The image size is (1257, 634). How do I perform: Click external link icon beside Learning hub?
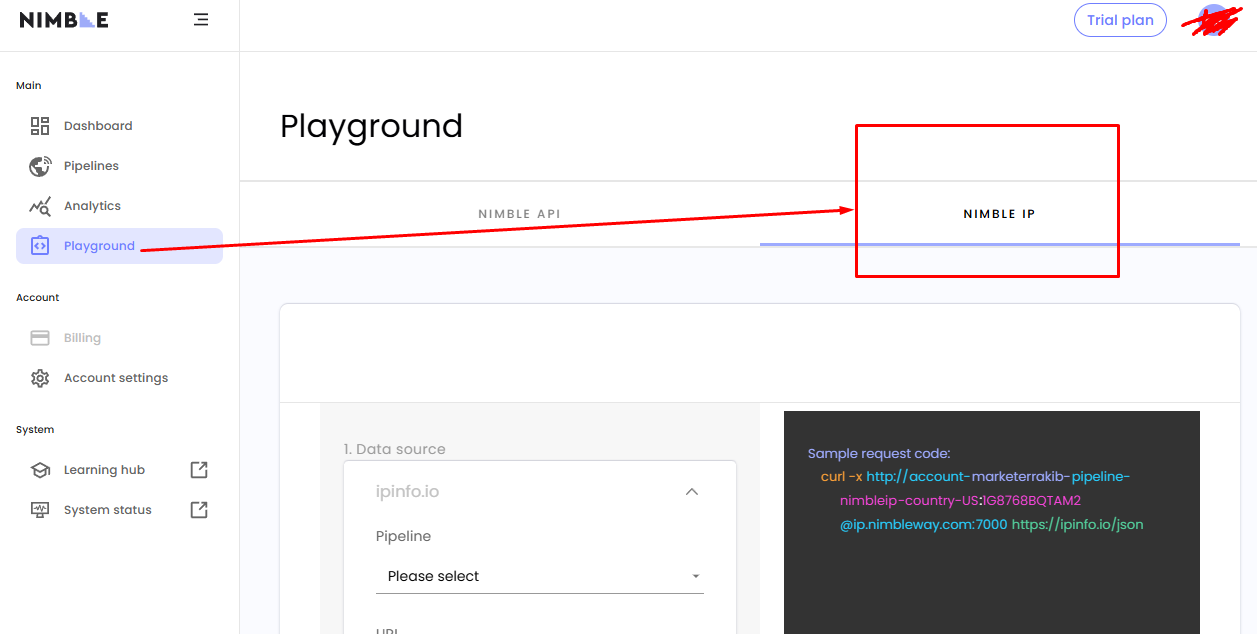(x=199, y=470)
